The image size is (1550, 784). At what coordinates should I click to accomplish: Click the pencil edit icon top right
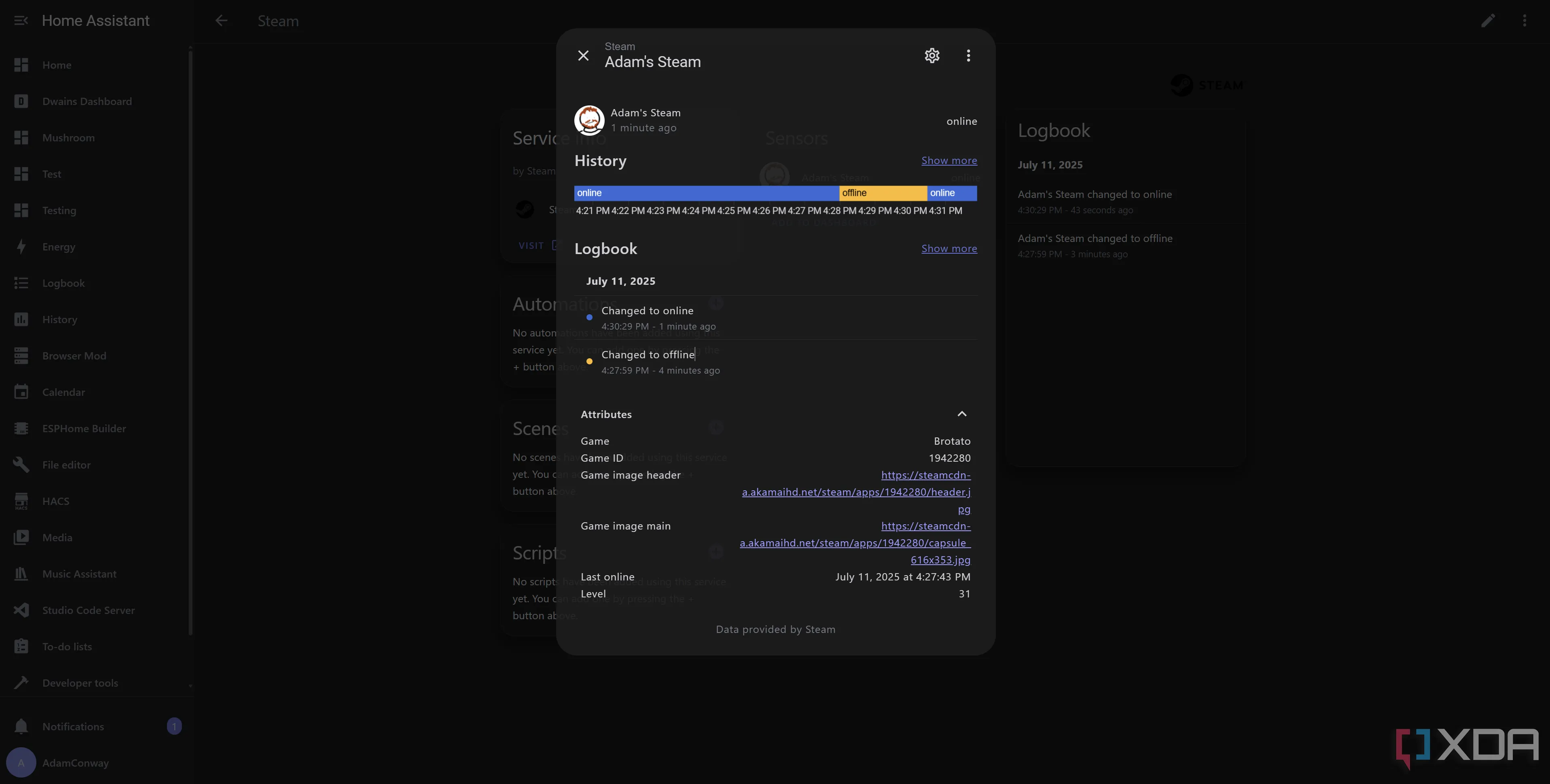point(1488,21)
